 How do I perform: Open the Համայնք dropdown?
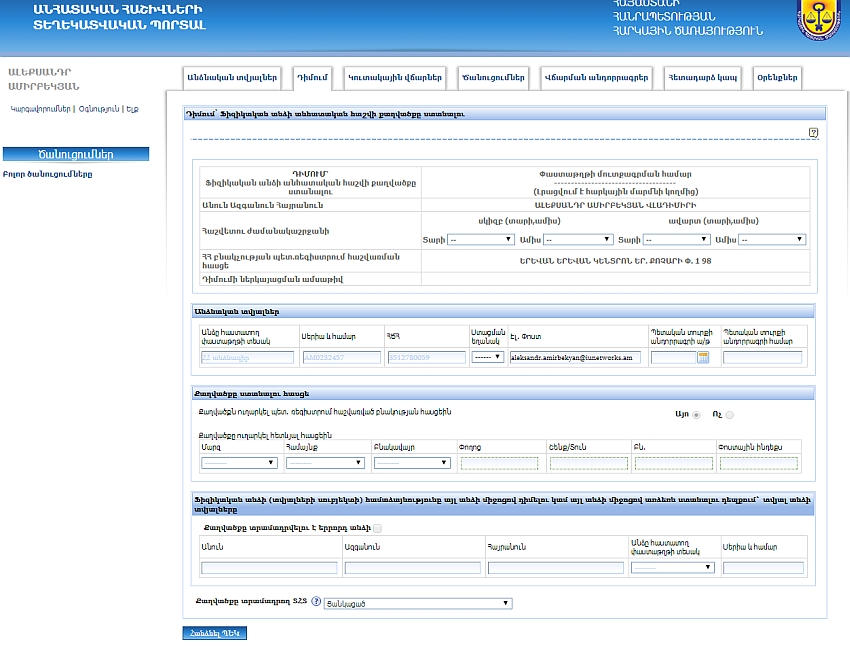(x=325, y=463)
